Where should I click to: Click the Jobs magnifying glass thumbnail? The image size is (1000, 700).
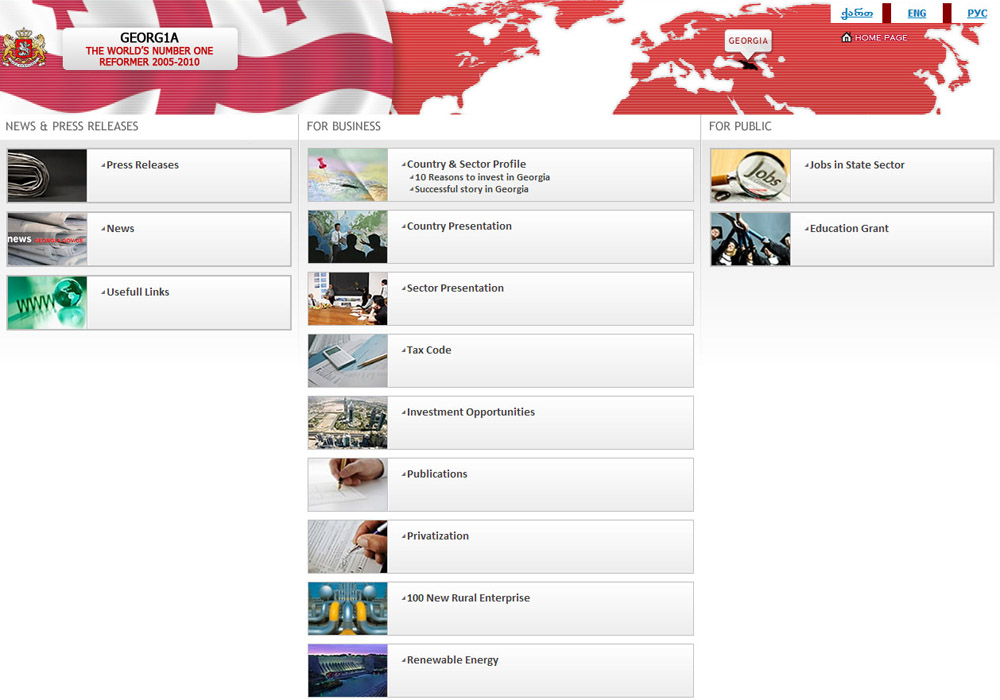750,176
